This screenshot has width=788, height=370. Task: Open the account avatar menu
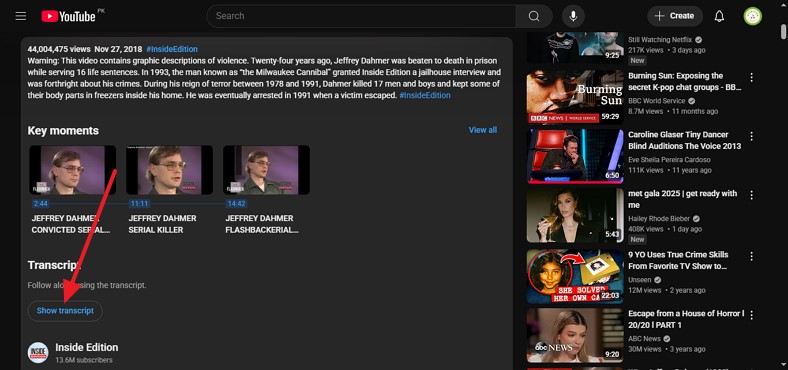coord(752,16)
